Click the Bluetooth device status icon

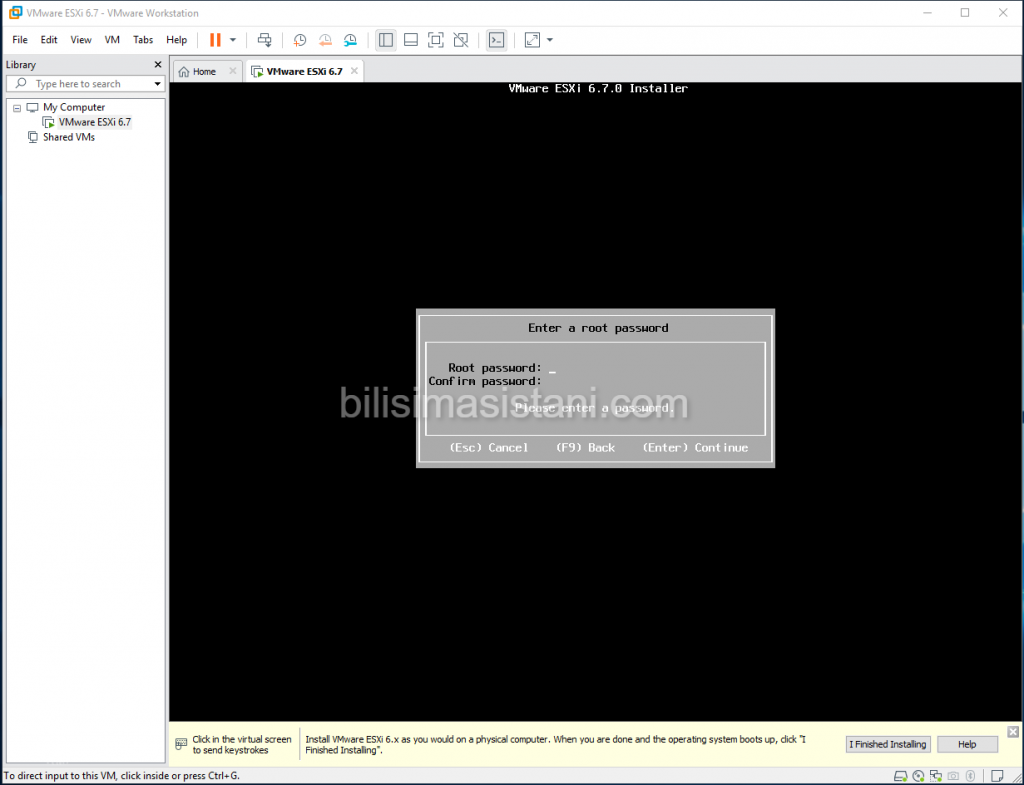[970, 776]
